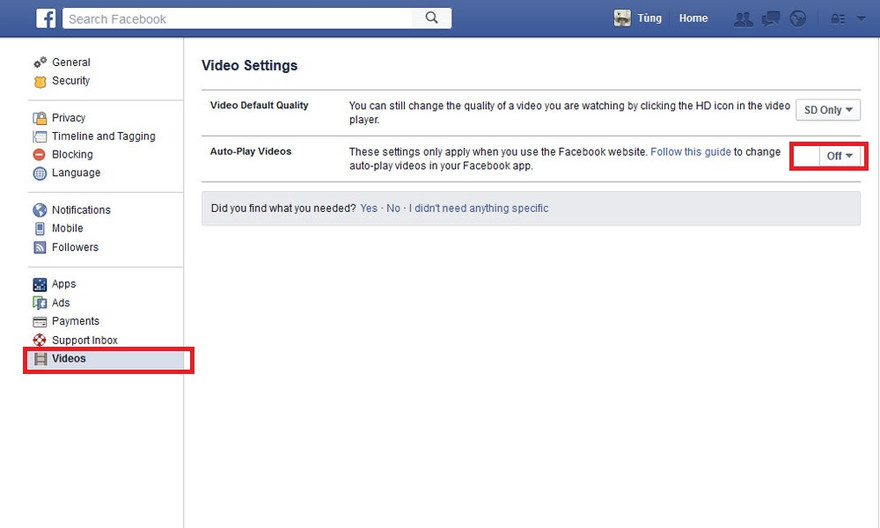The width and height of the screenshot is (880, 528).
Task: Open the messages icon in header
Action: [771, 19]
